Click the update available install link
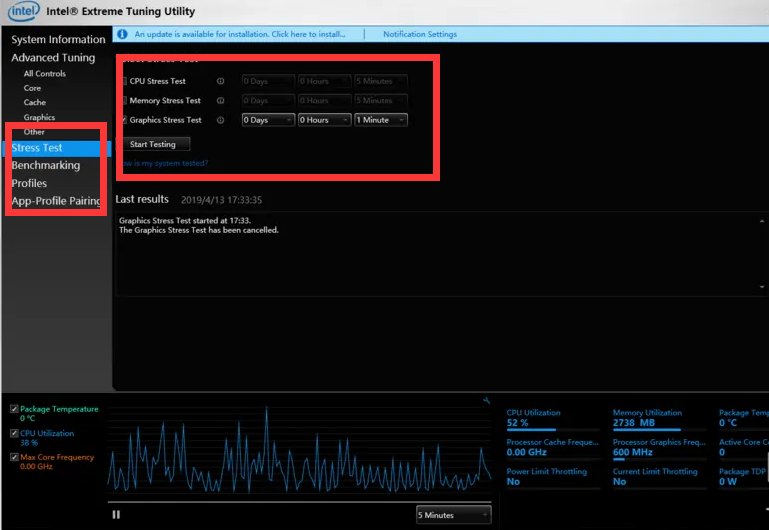 [240, 34]
